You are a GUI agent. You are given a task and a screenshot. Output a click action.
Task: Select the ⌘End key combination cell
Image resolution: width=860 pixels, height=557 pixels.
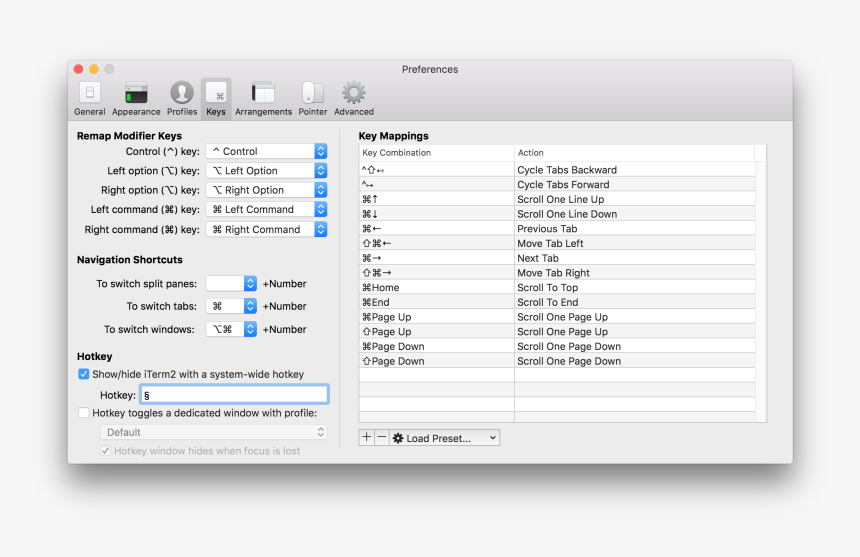(437, 302)
